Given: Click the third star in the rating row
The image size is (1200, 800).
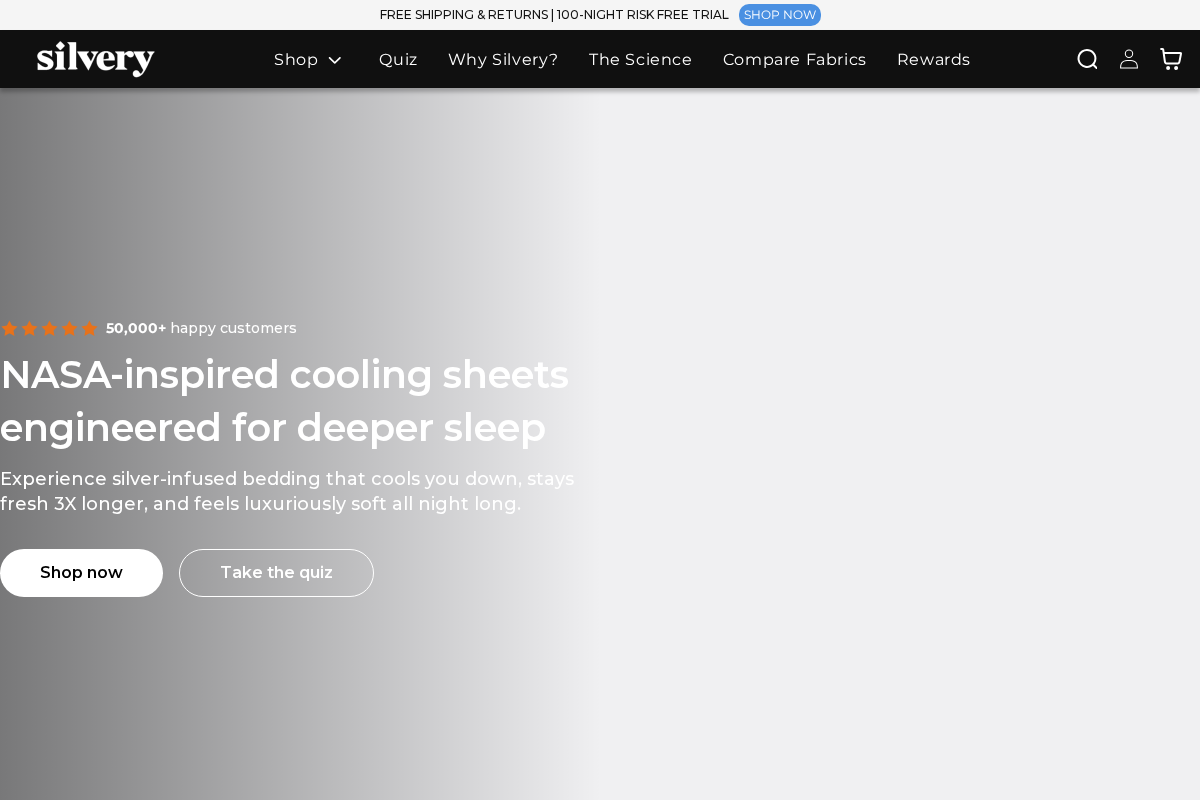Looking at the screenshot, I should tap(50, 328).
